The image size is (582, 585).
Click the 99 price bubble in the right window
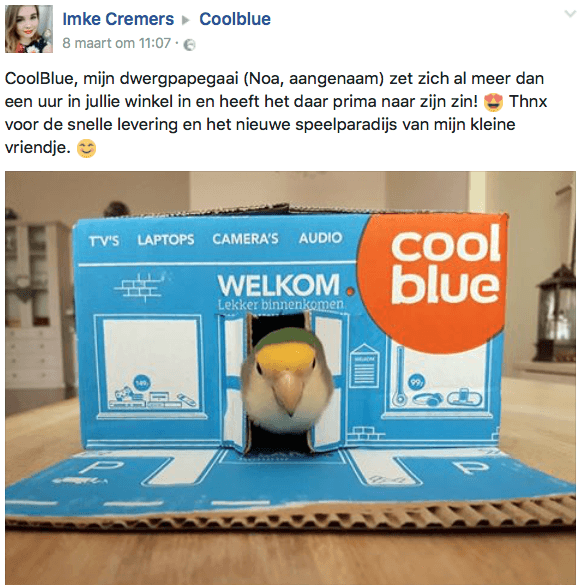pyautogui.click(x=416, y=382)
